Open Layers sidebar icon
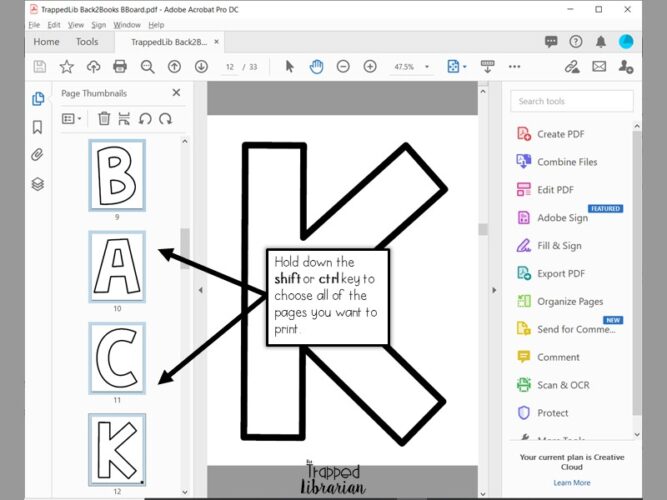 [x=37, y=184]
